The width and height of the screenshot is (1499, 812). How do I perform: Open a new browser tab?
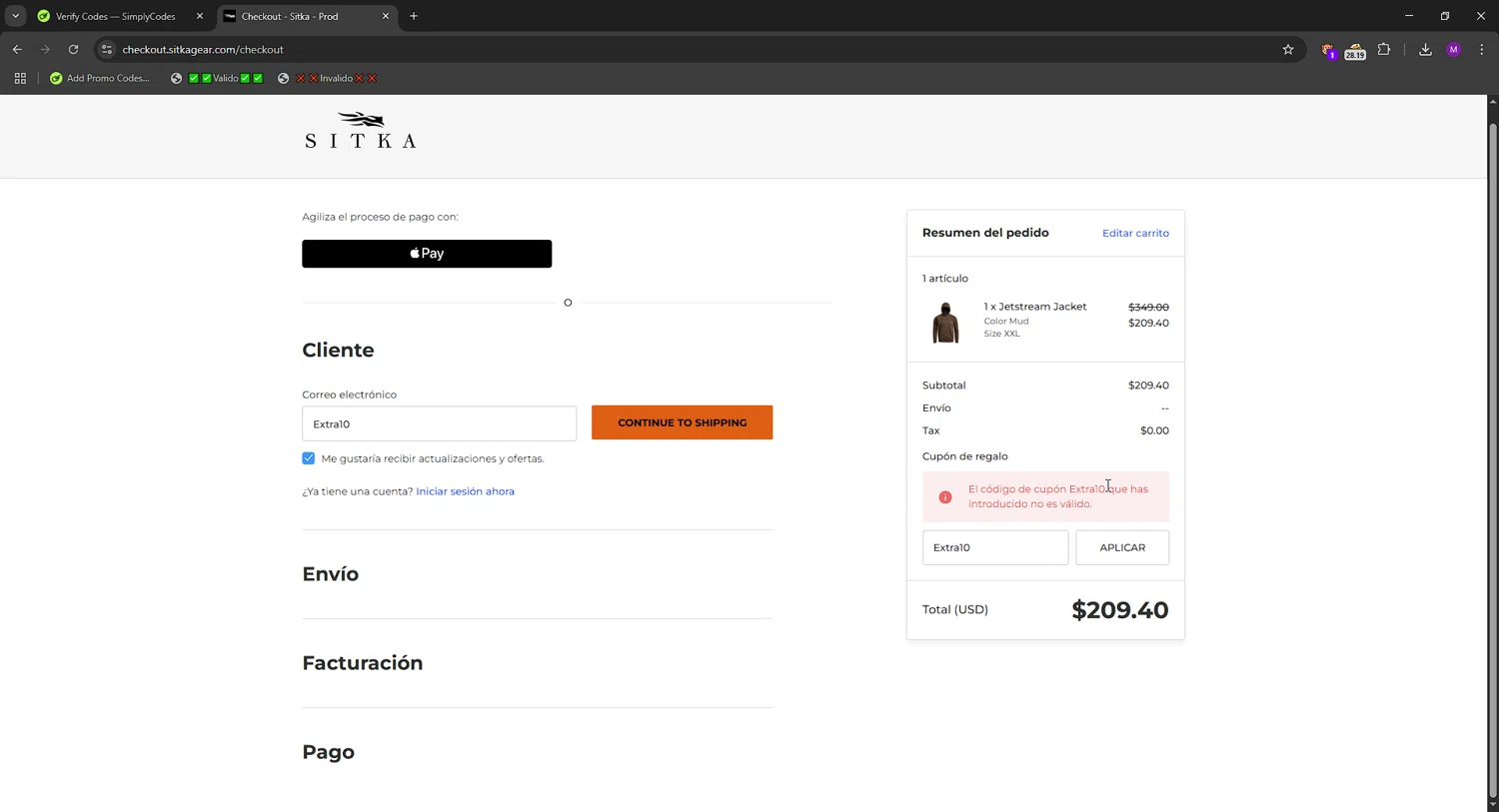coord(414,16)
